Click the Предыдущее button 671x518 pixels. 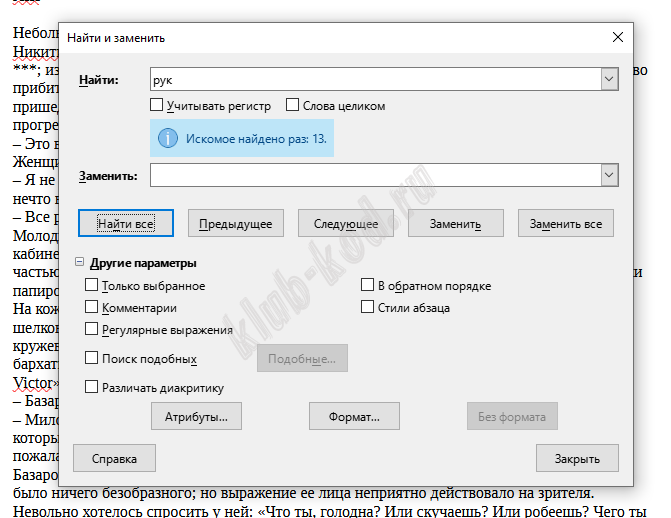235,224
